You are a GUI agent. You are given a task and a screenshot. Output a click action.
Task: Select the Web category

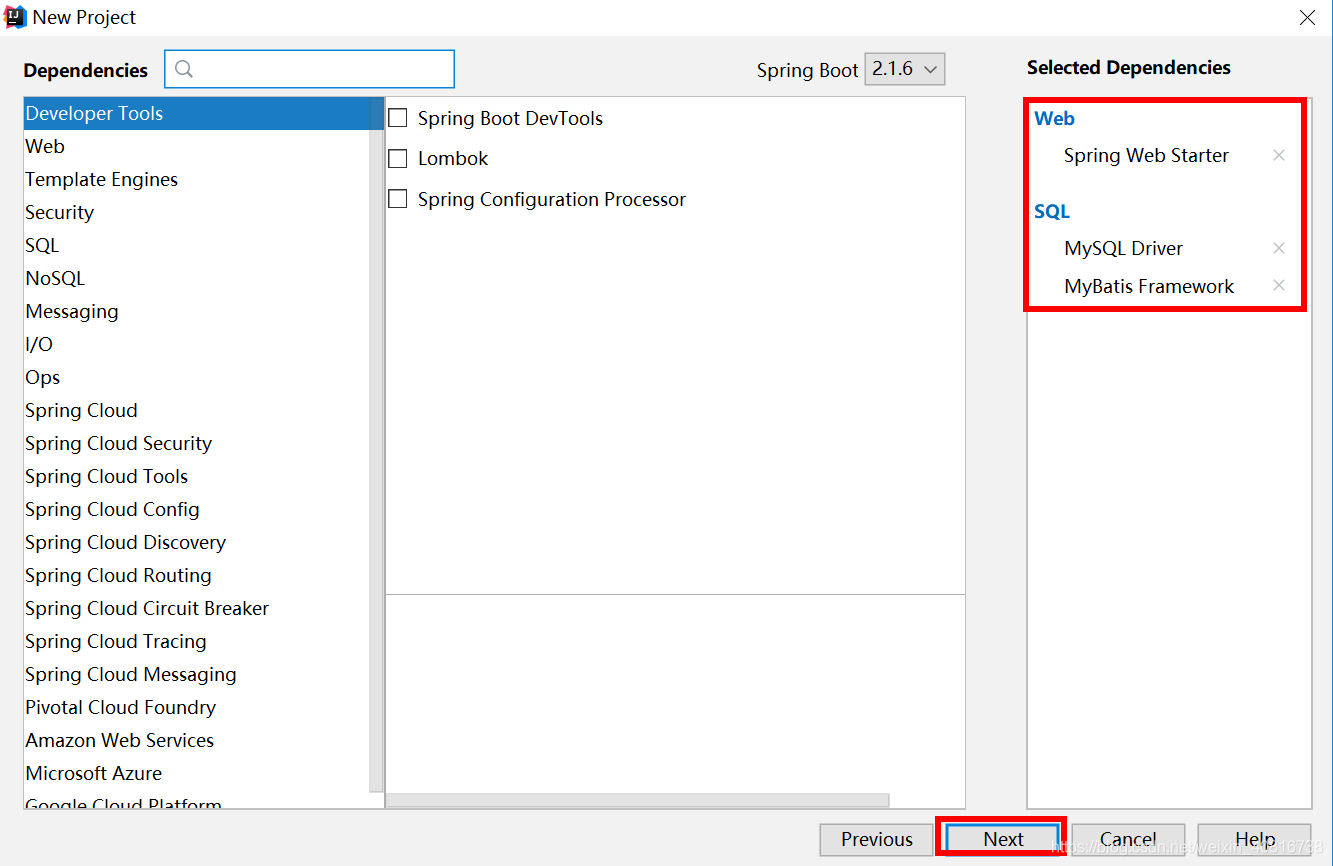click(196, 146)
